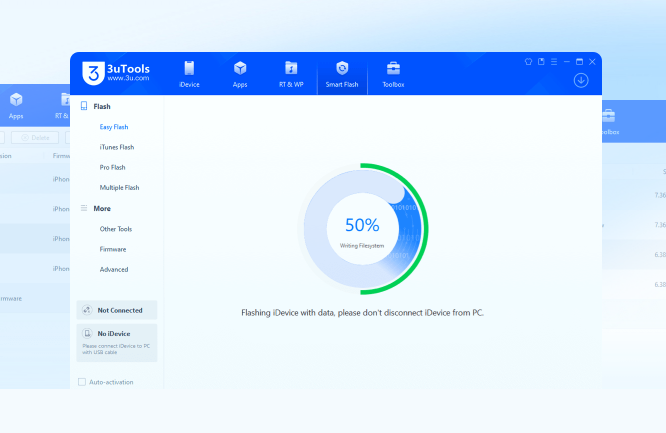The width and height of the screenshot is (666, 433).
Task: Click the Not Connected status button
Action: [x=117, y=310]
